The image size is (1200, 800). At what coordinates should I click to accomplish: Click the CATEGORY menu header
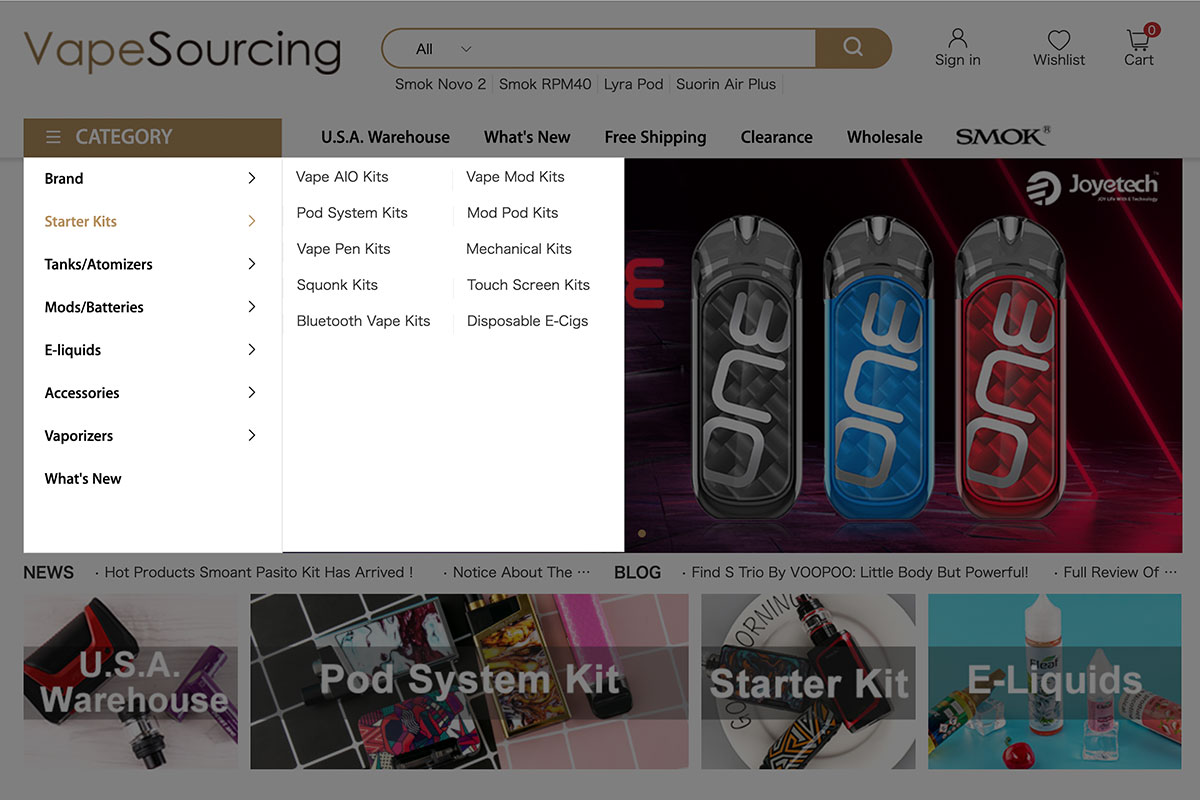[x=153, y=138]
